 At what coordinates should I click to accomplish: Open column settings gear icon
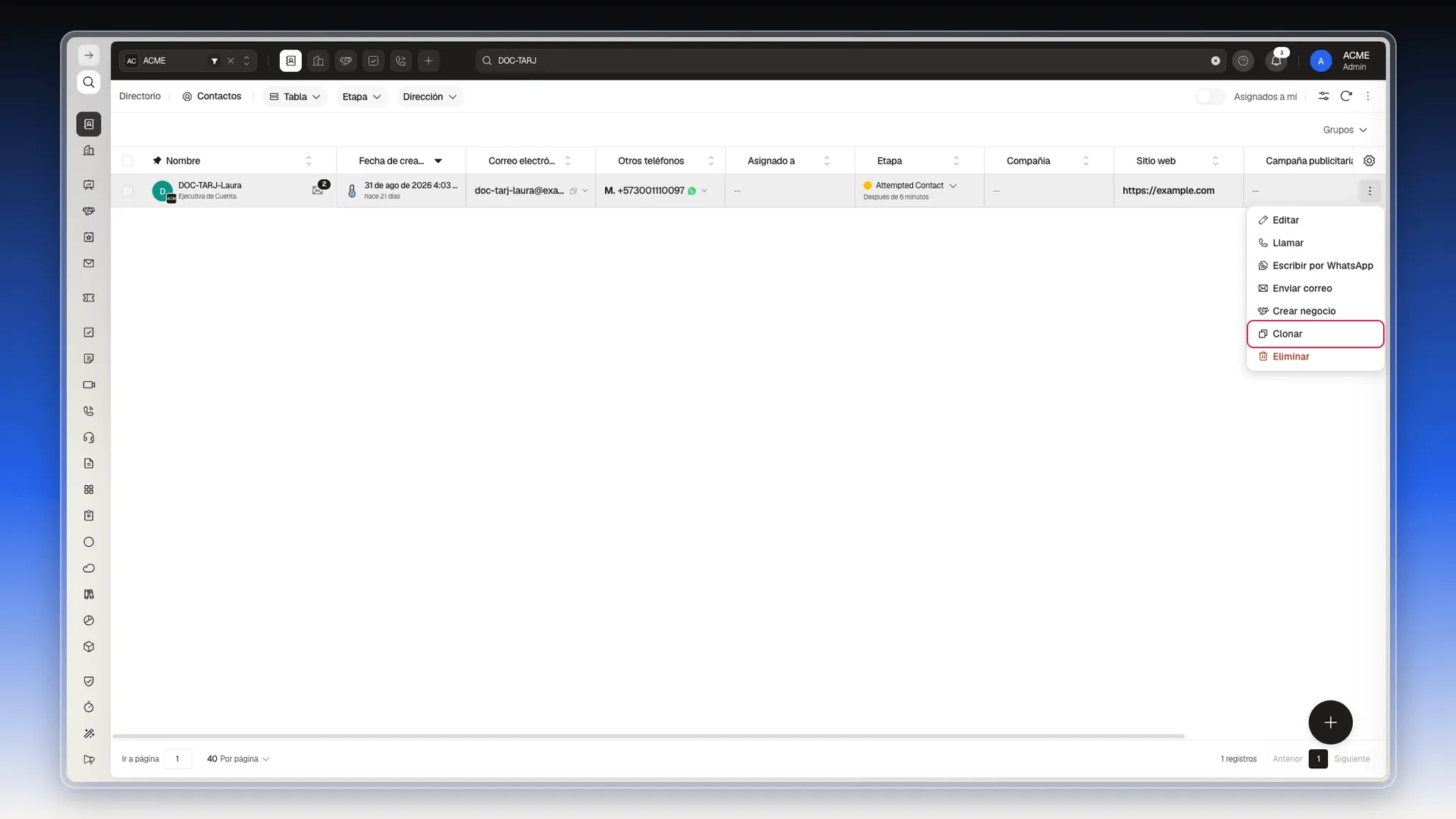(x=1369, y=161)
